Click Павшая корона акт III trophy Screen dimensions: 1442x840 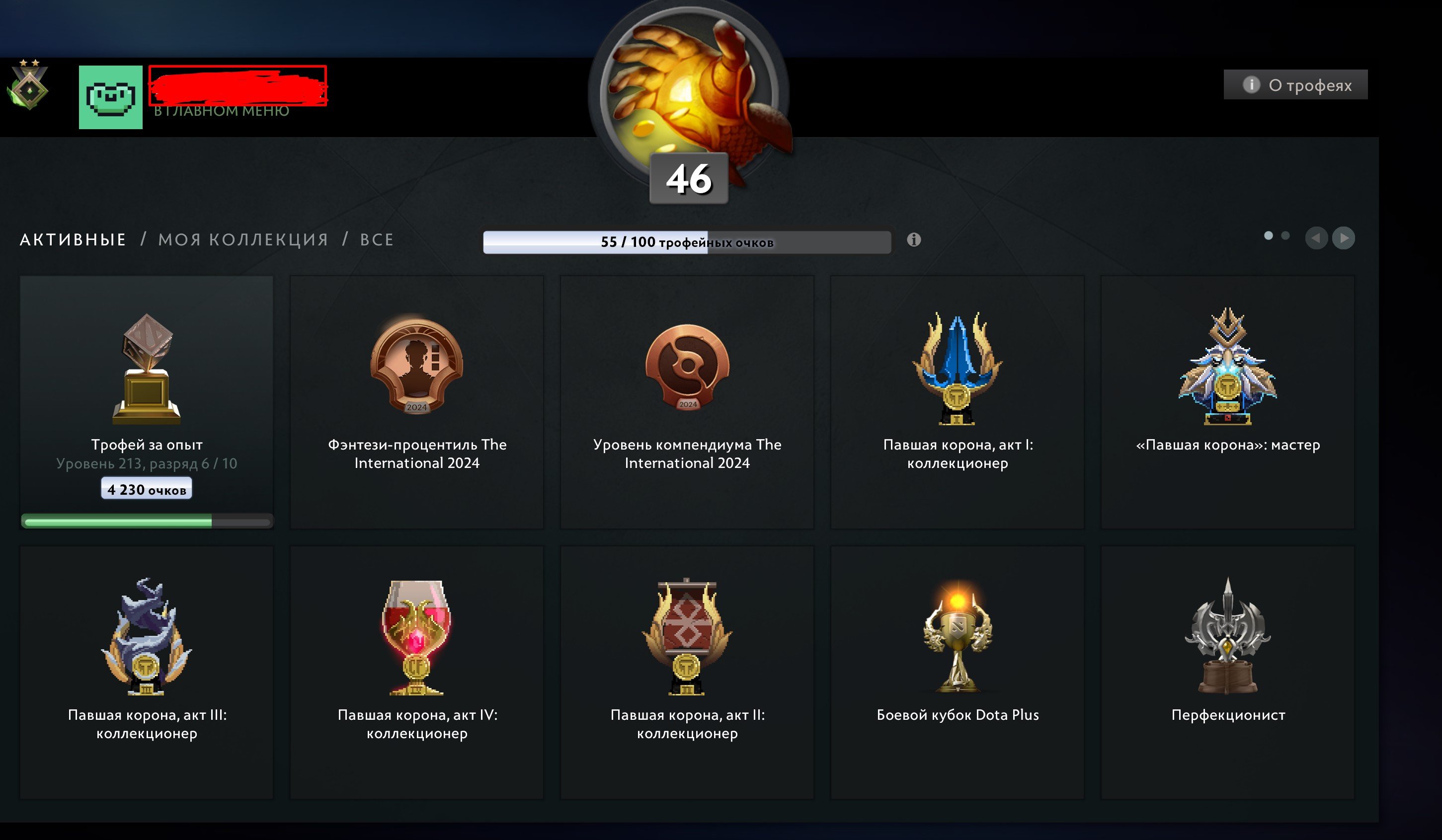pyautogui.click(x=147, y=636)
